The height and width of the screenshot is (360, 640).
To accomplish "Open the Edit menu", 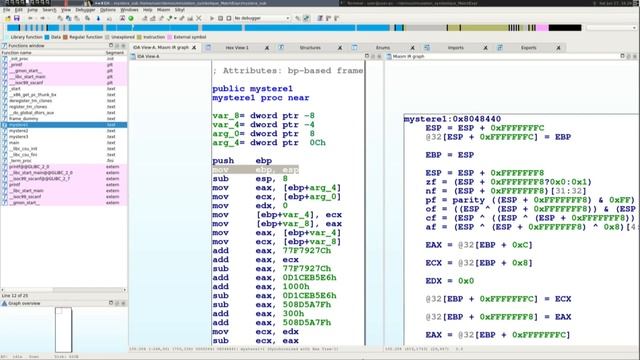I will (x=19, y=10).
